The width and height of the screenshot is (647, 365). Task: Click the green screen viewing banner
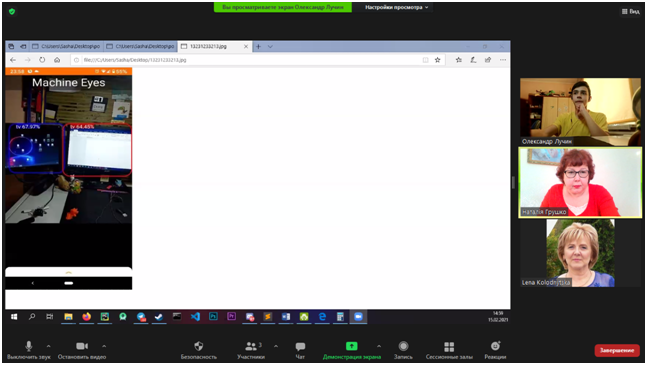[x=283, y=7]
